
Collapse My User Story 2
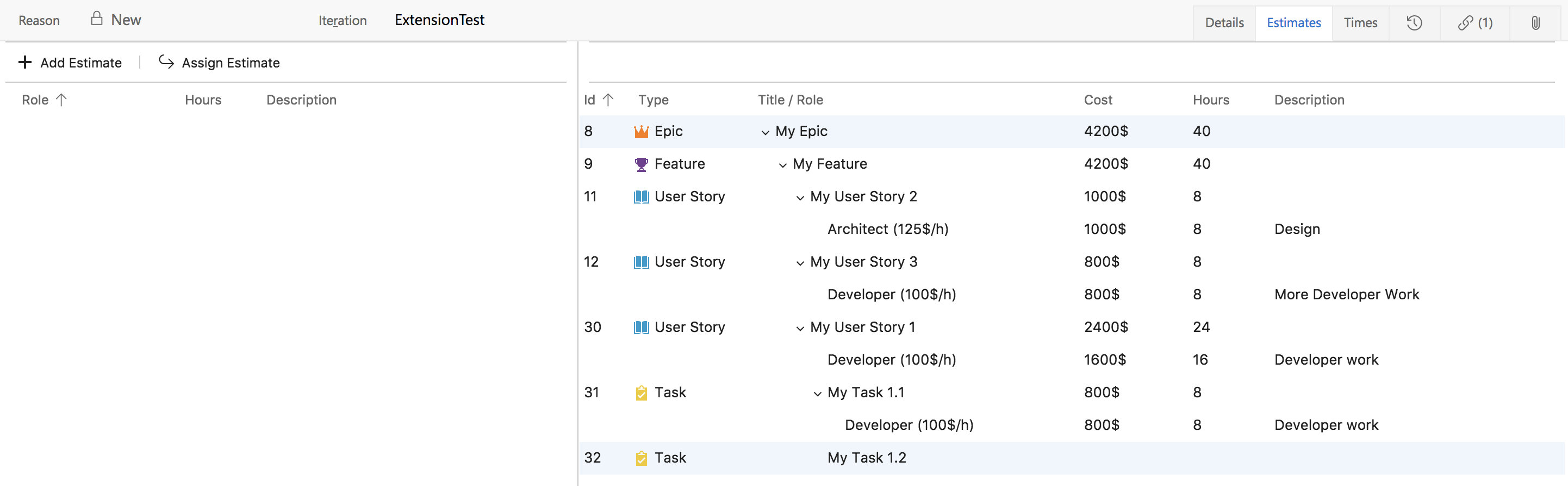(x=800, y=198)
